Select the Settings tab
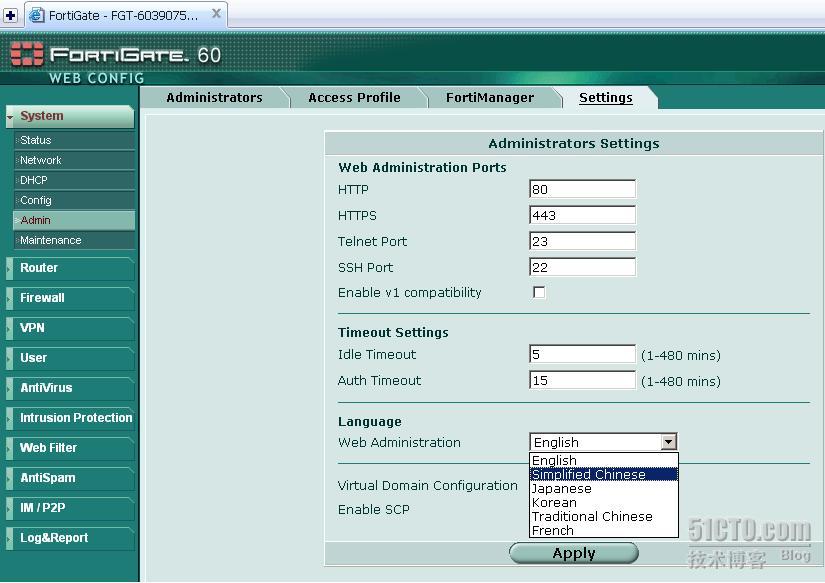Image resolution: width=825 pixels, height=583 pixels. tap(606, 97)
